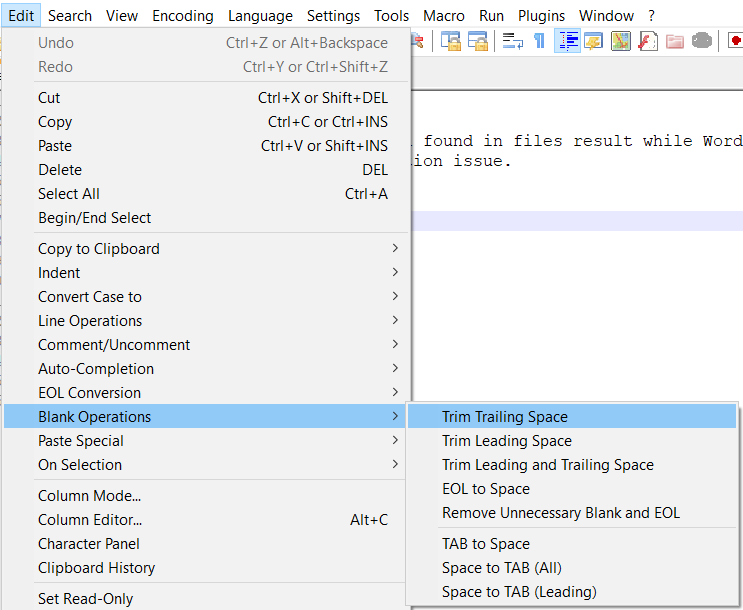
Task: Open the Settings menu
Action: 333,16
